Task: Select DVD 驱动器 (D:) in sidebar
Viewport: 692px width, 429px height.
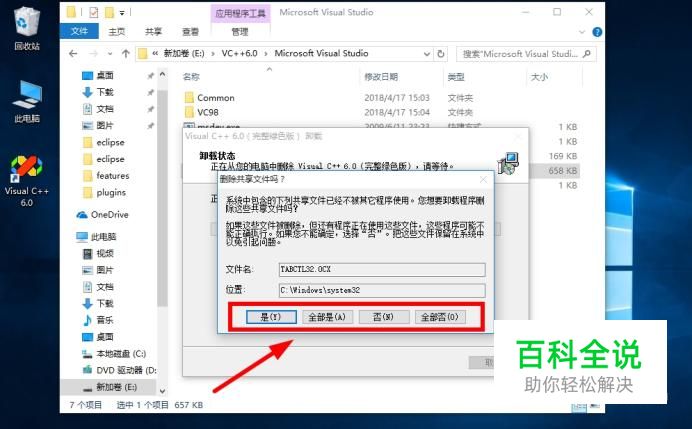Action: (126, 370)
